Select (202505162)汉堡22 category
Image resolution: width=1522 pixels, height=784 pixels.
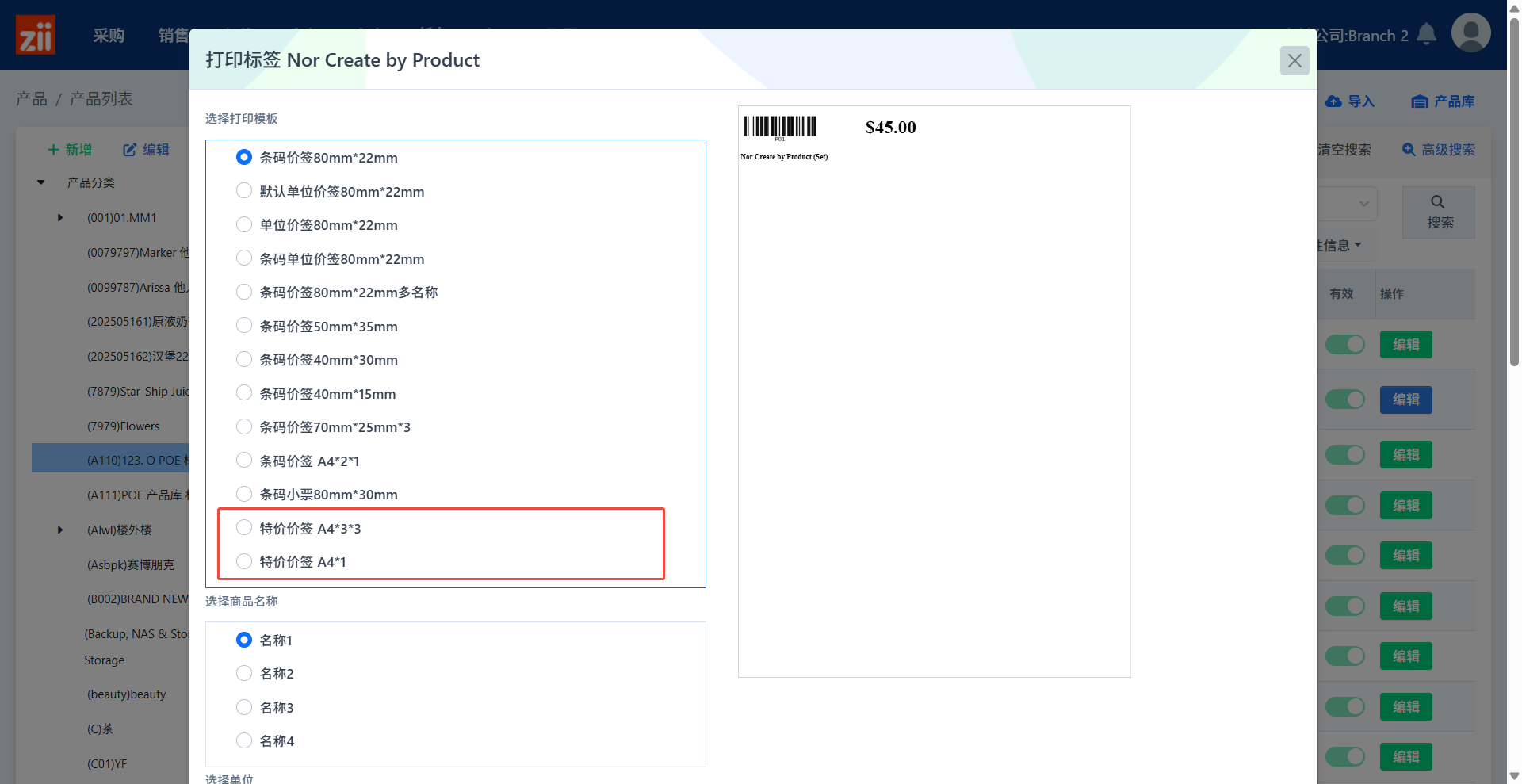pyautogui.click(x=138, y=357)
